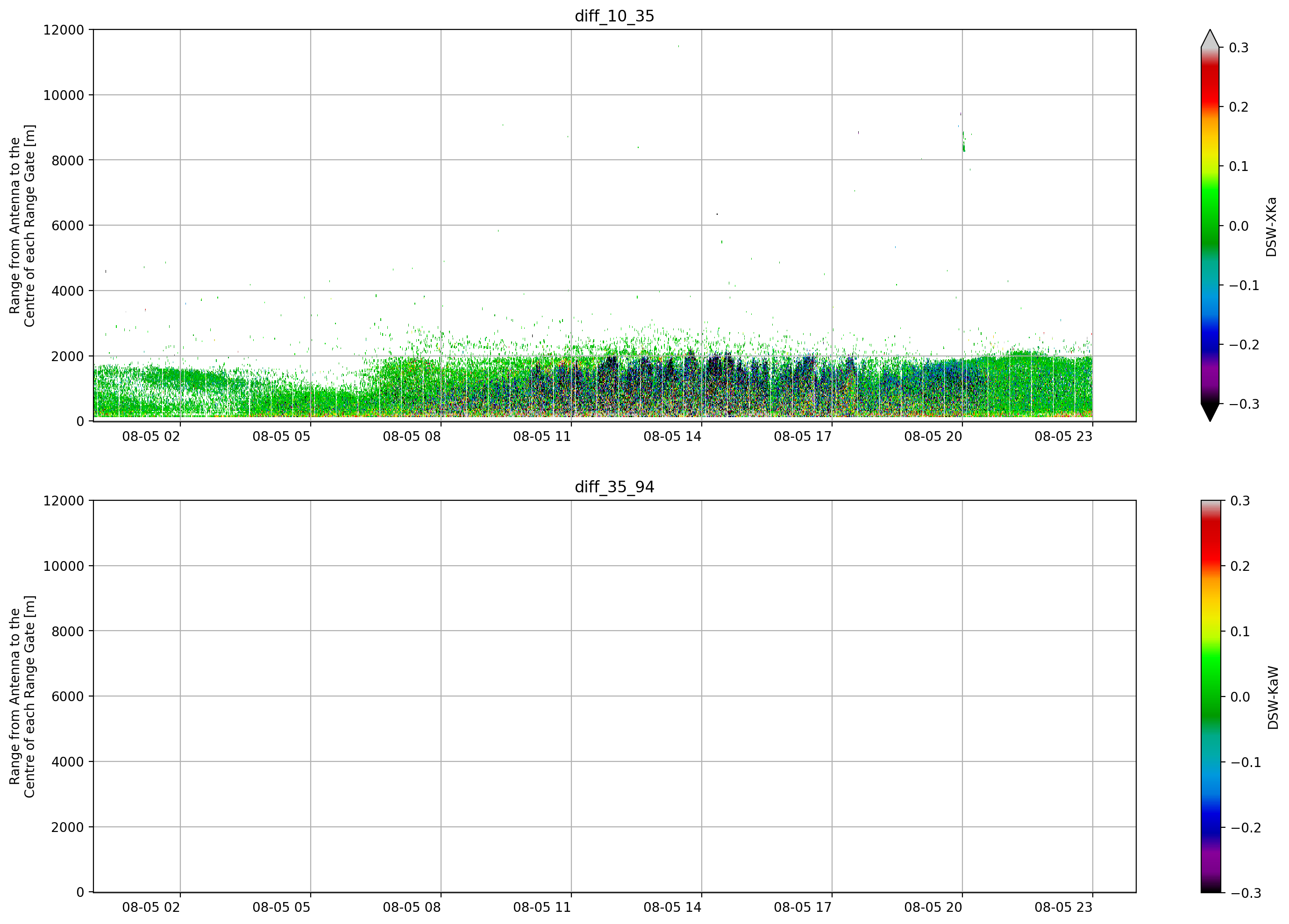Click the top plot's range y-axis label
This screenshot has width=1289, height=924.
pyautogui.click(x=22, y=226)
